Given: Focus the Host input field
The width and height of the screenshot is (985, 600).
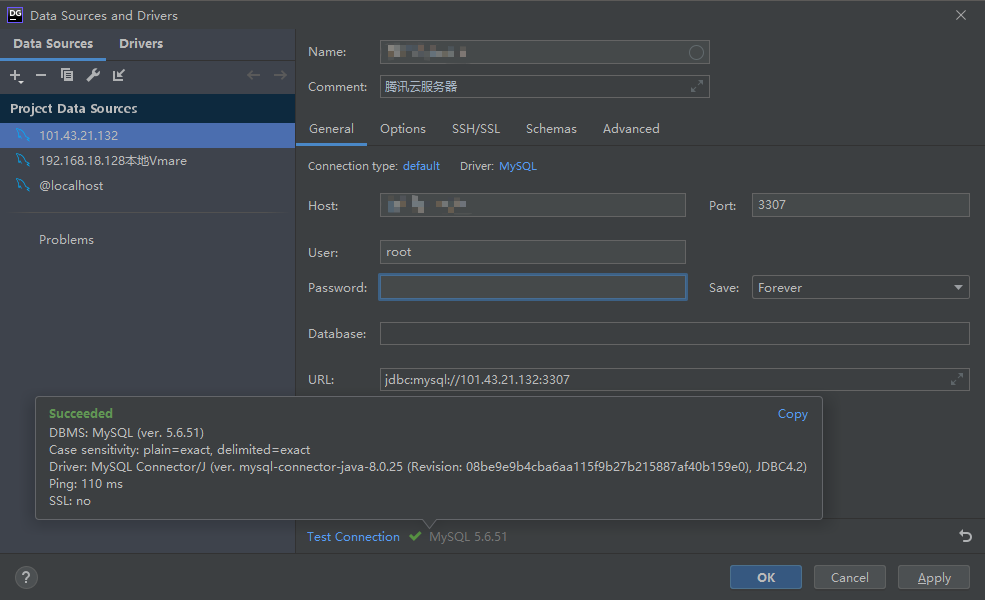Looking at the screenshot, I should click(533, 205).
